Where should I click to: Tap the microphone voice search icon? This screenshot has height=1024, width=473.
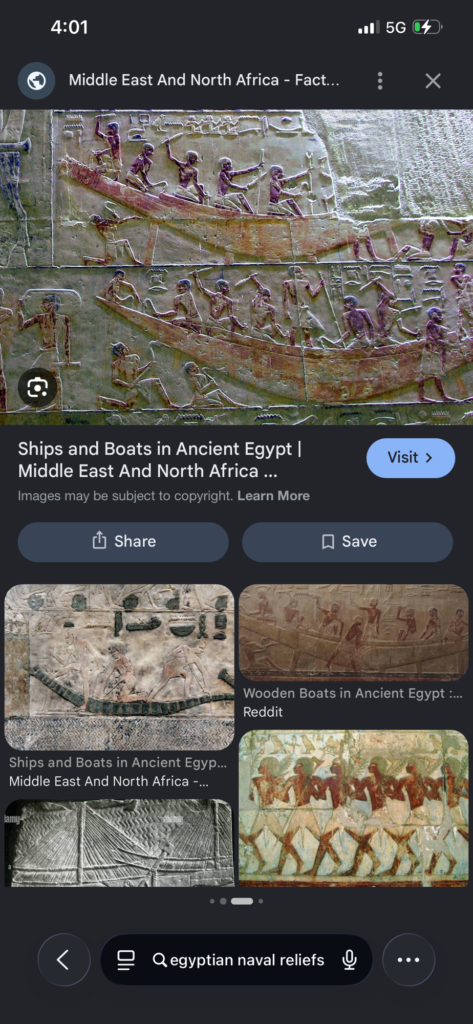pyautogui.click(x=350, y=959)
